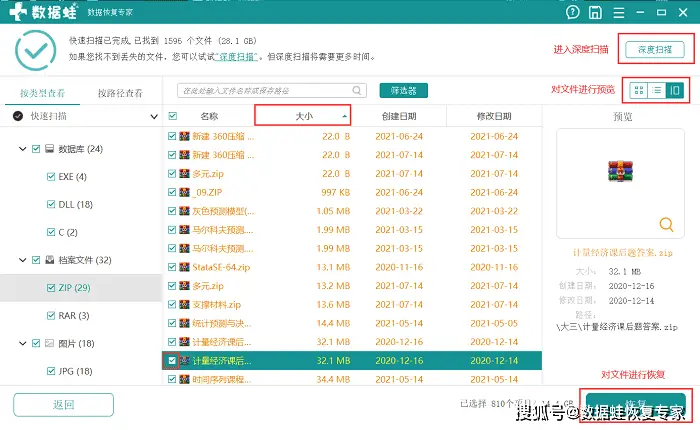Uncheck the EXE (4) checkbox
Image resolution: width=700 pixels, height=430 pixels.
(51, 177)
